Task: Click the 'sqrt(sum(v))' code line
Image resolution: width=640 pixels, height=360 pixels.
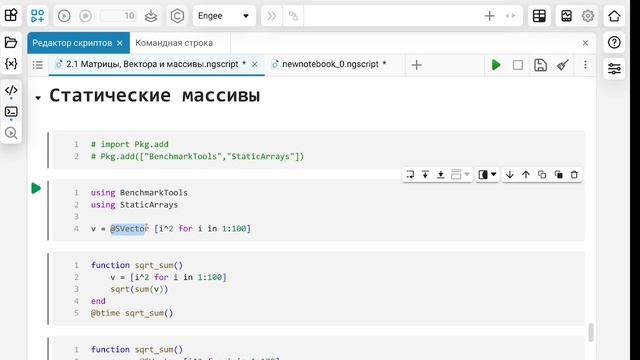Action: pos(139,289)
